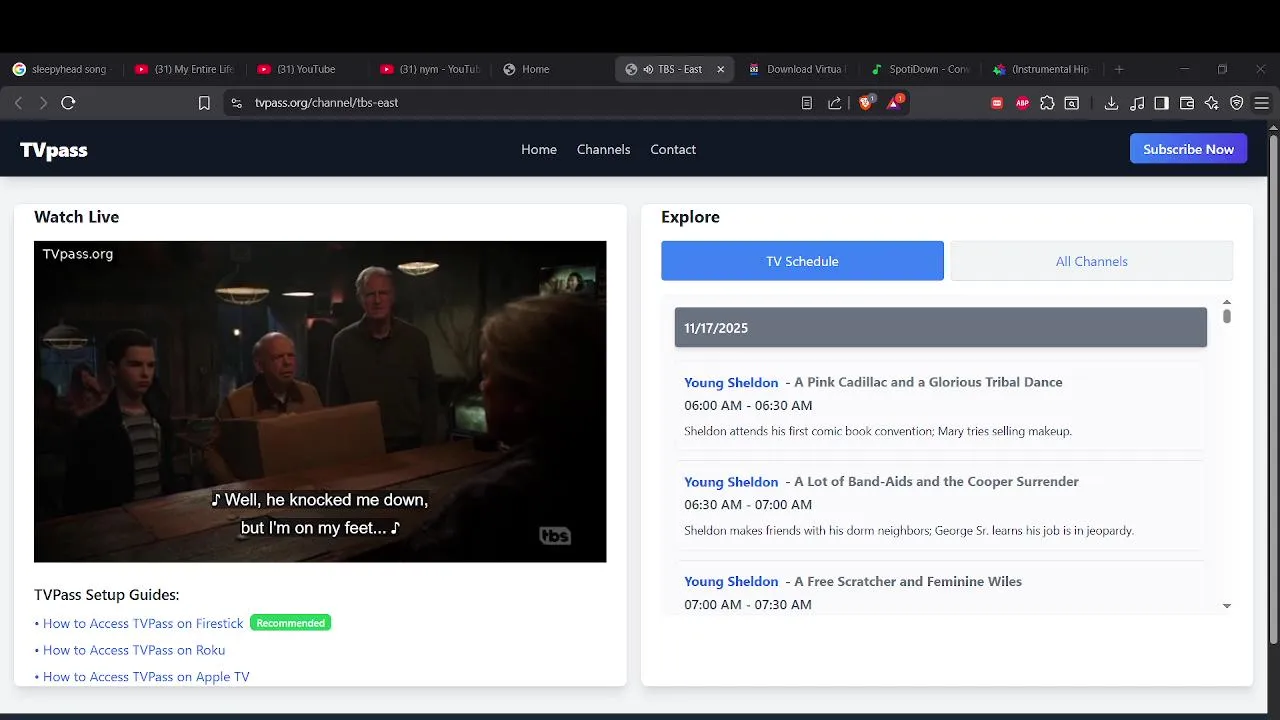
Task: Click the 07:00 AM - 07:30 AM time
Action: click(748, 604)
